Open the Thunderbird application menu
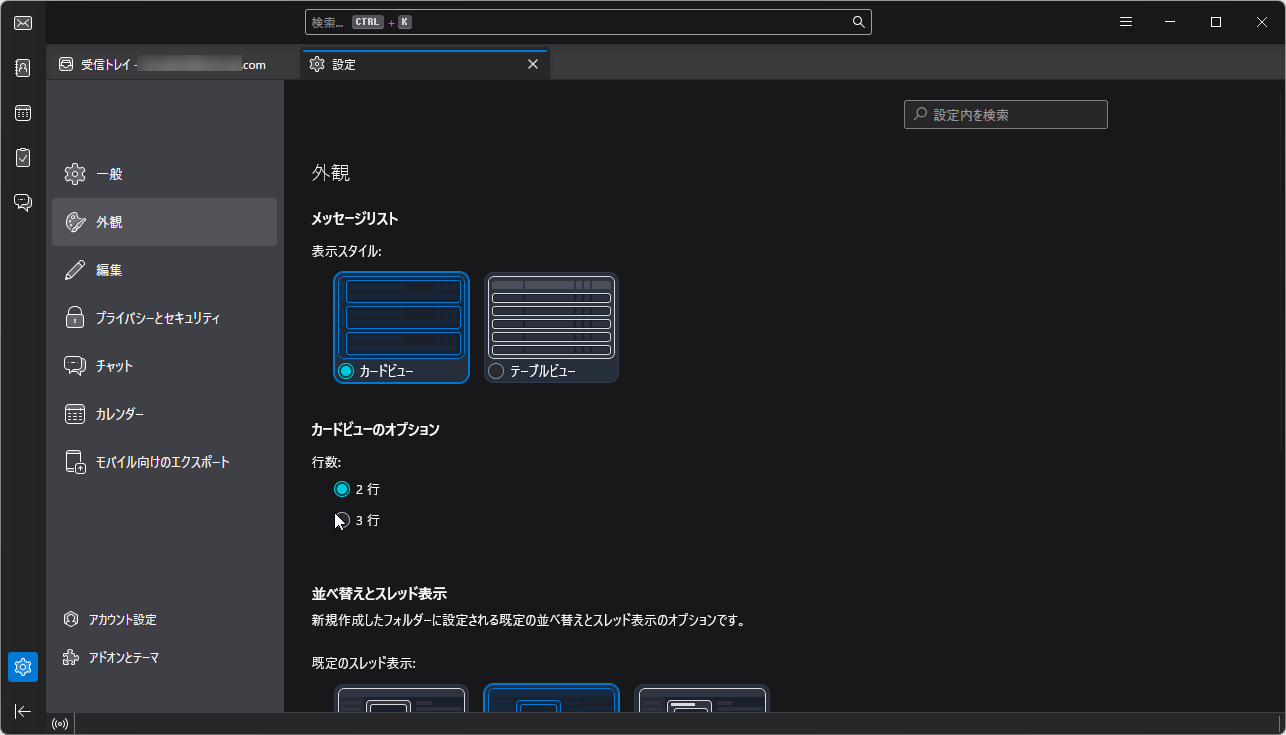The width and height of the screenshot is (1286, 735). point(1125,21)
